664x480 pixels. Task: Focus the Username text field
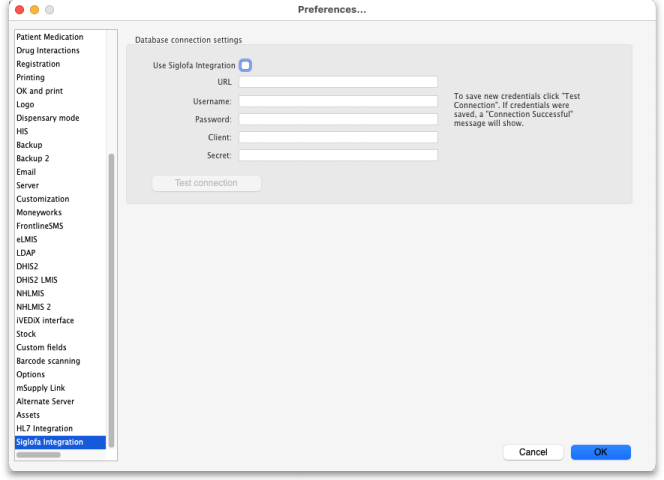click(337, 101)
